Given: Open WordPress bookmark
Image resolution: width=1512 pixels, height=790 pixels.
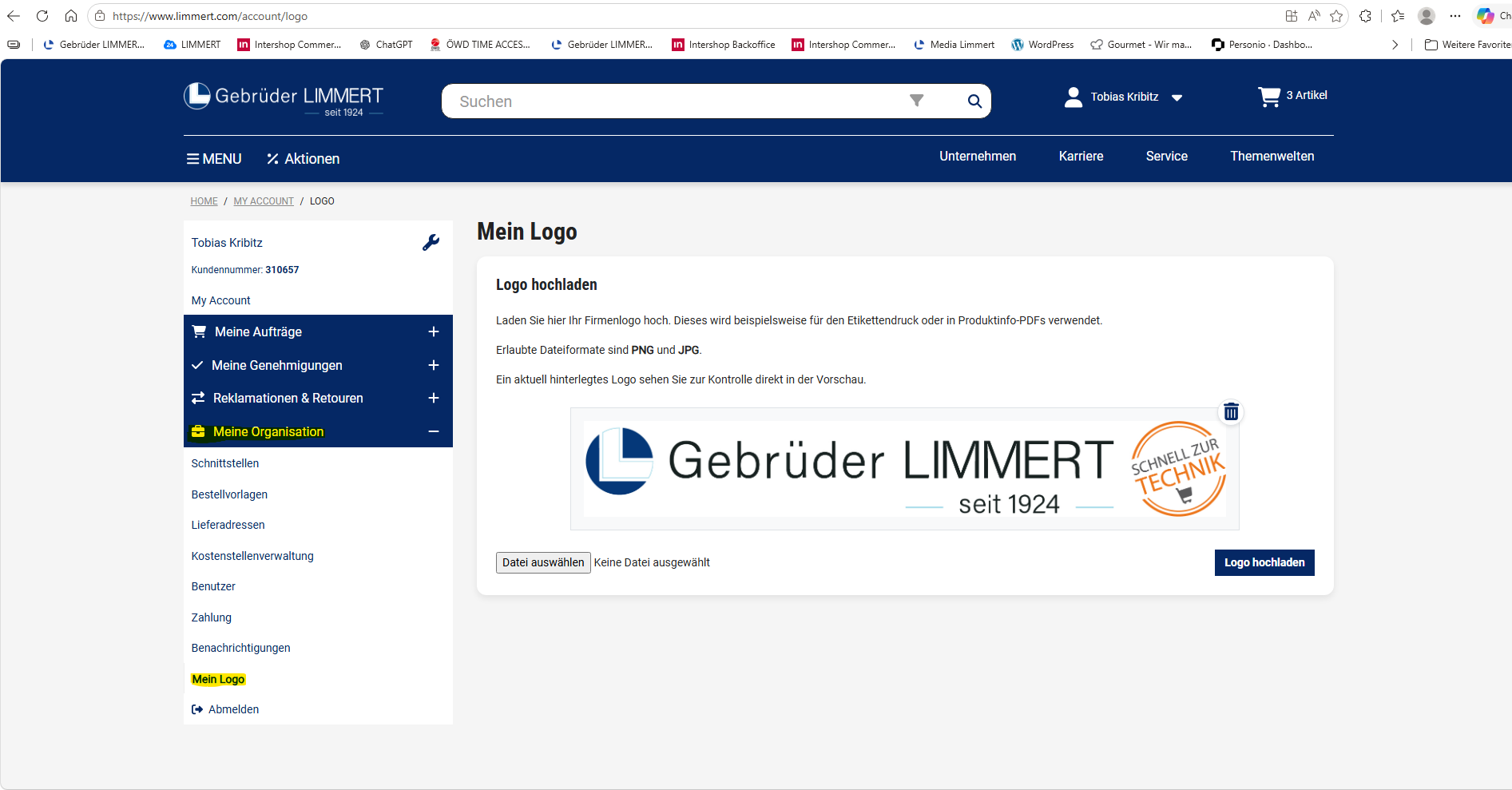Looking at the screenshot, I should pos(1042,45).
